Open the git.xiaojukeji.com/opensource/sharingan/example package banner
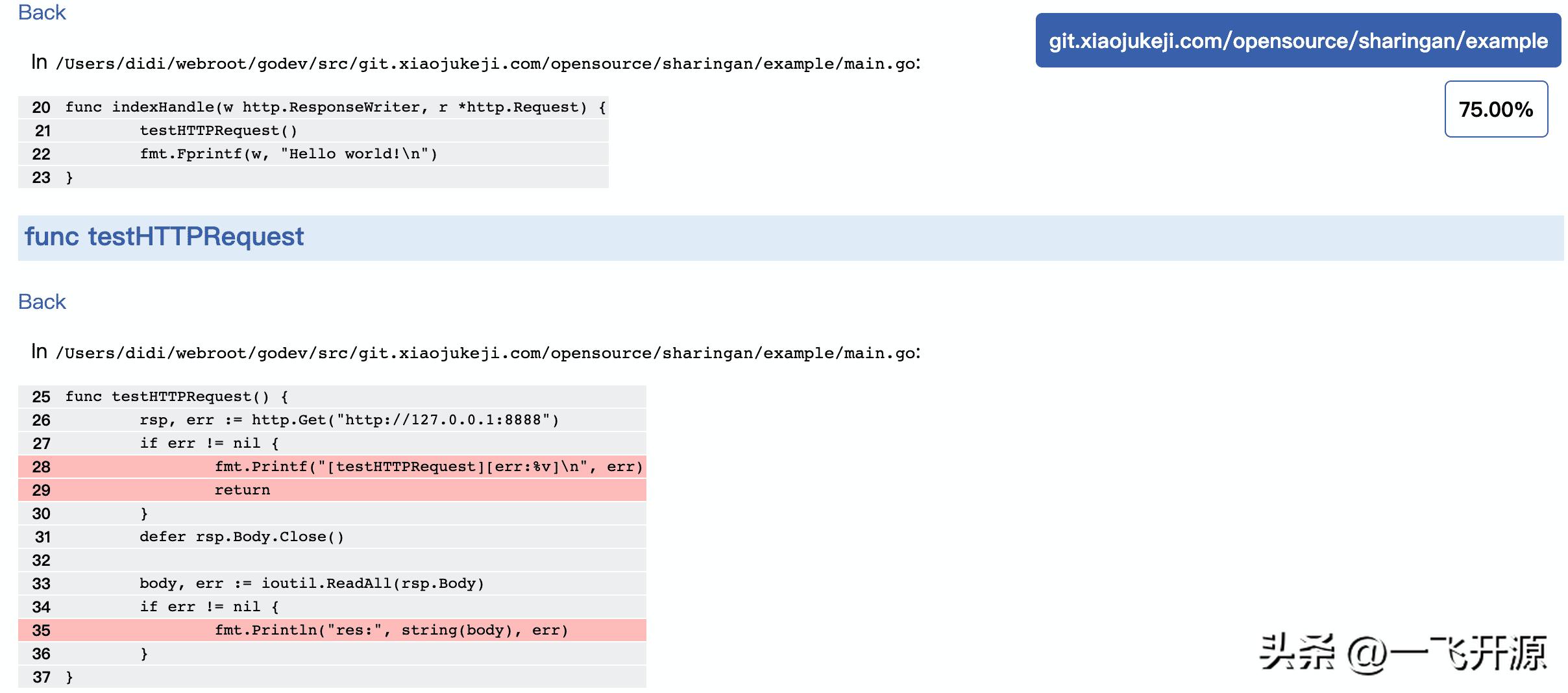 [x=1298, y=41]
